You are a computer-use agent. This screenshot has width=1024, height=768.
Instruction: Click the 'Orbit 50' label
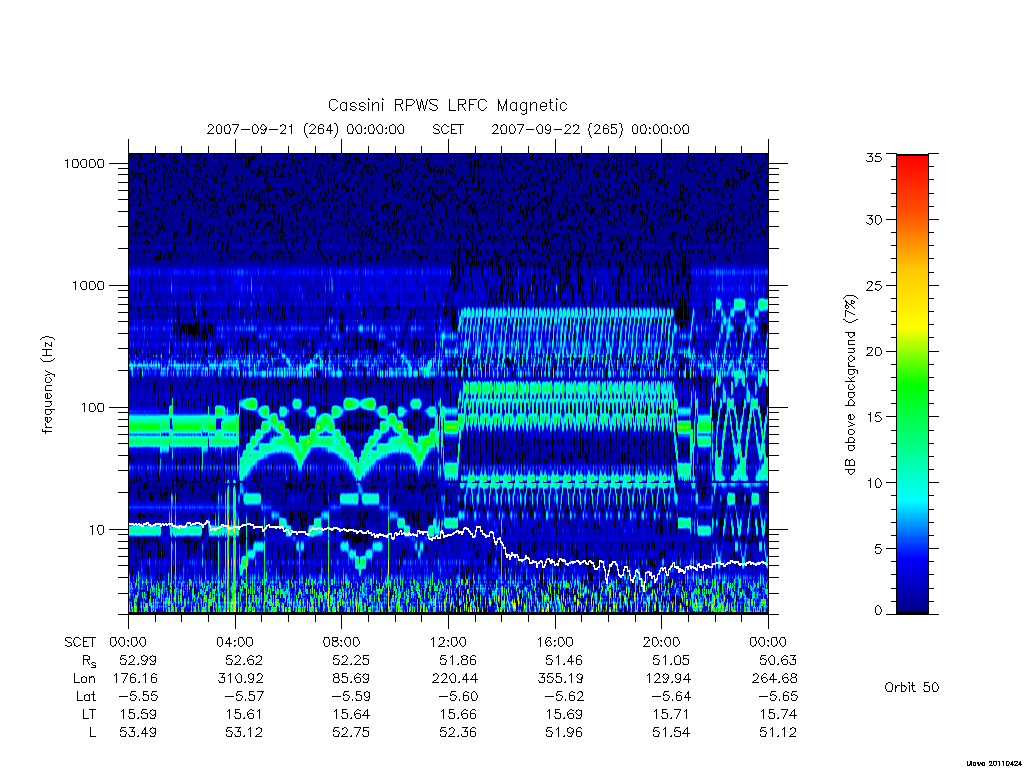(912, 687)
